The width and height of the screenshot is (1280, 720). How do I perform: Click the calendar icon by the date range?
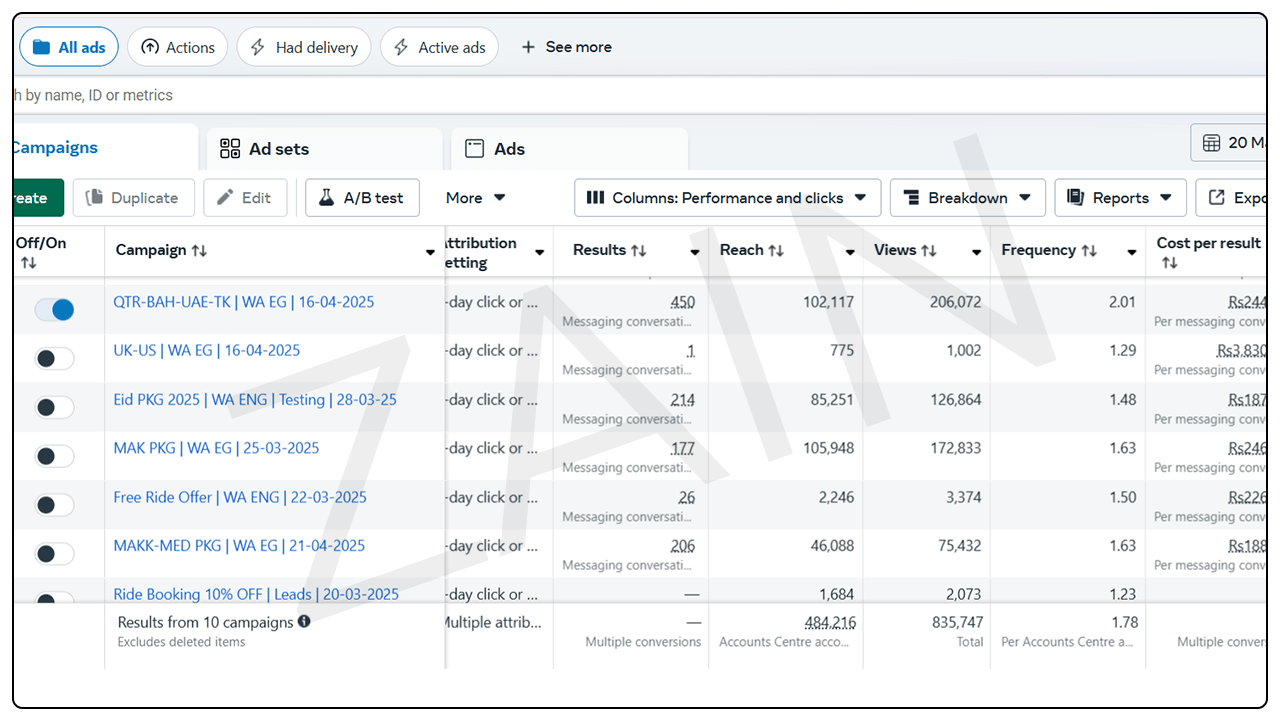1211,143
